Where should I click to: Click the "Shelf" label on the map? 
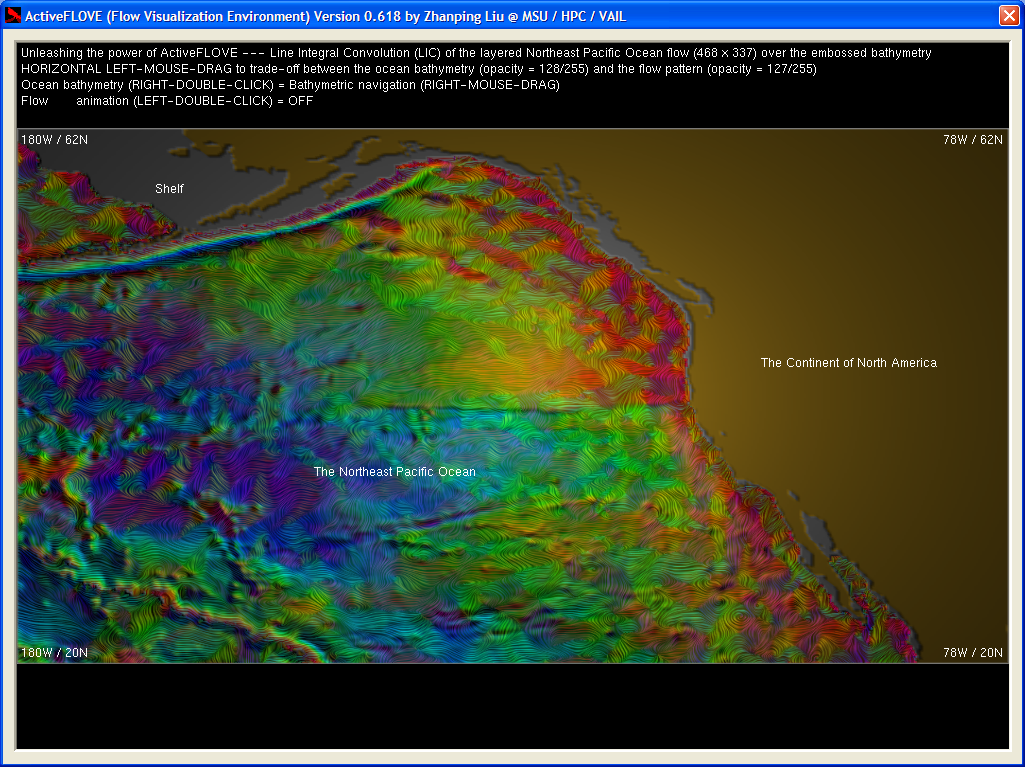point(169,189)
